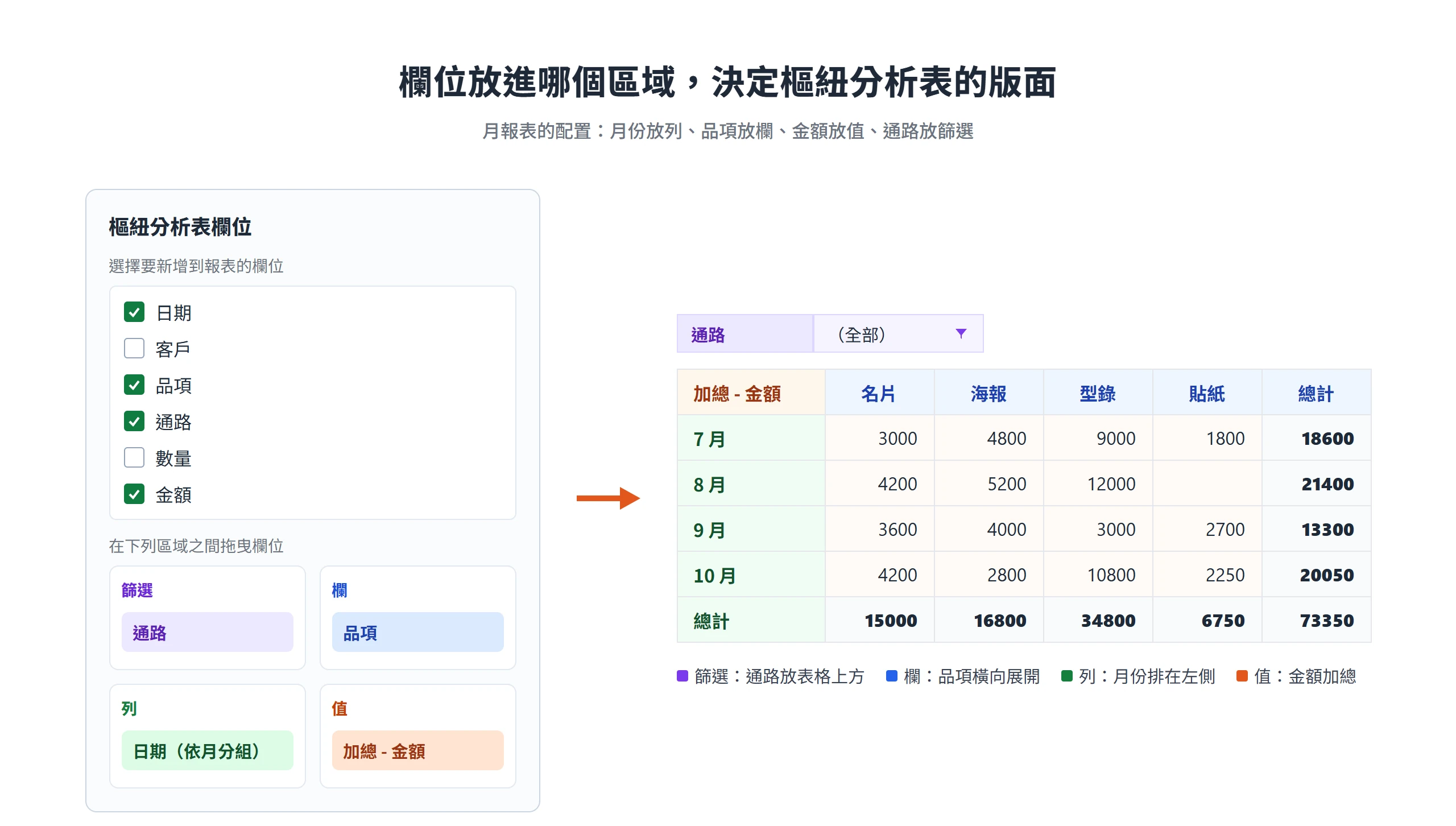Click the 2700 value in 9 月 row
The image size is (1456, 826).
click(1207, 529)
